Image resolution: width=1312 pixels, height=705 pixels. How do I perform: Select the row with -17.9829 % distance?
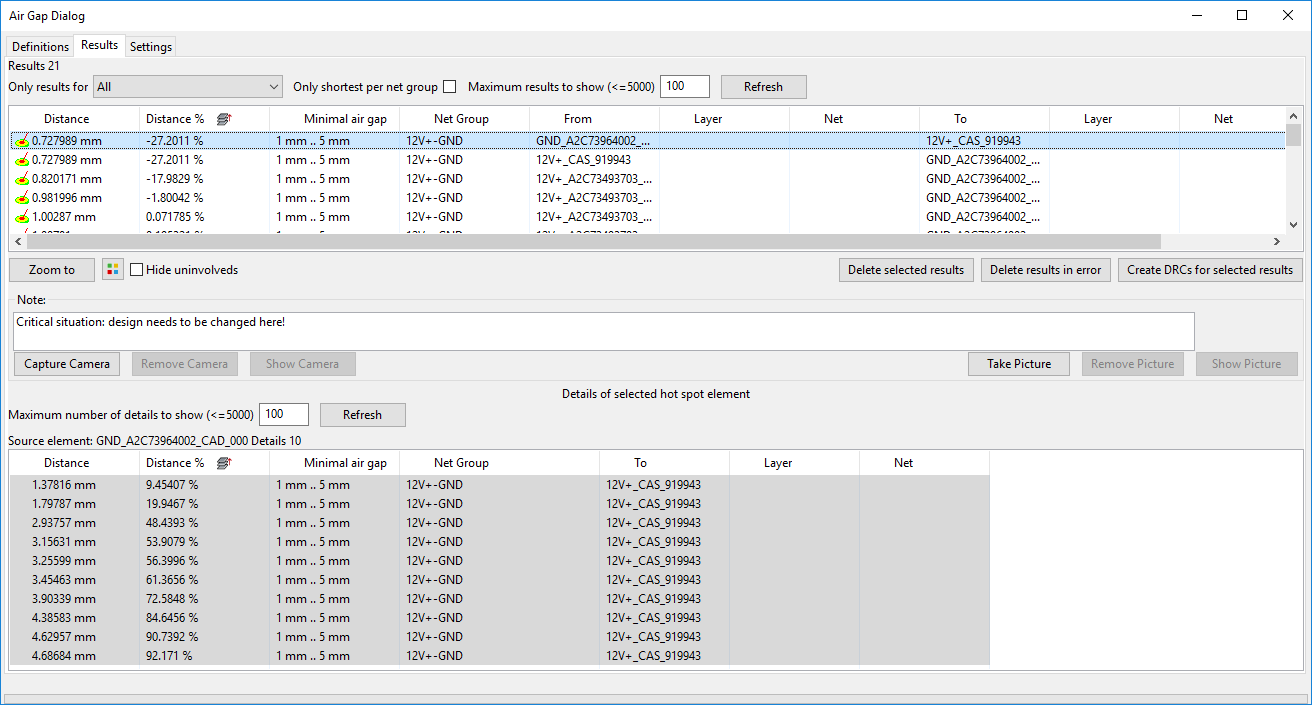click(x=648, y=179)
